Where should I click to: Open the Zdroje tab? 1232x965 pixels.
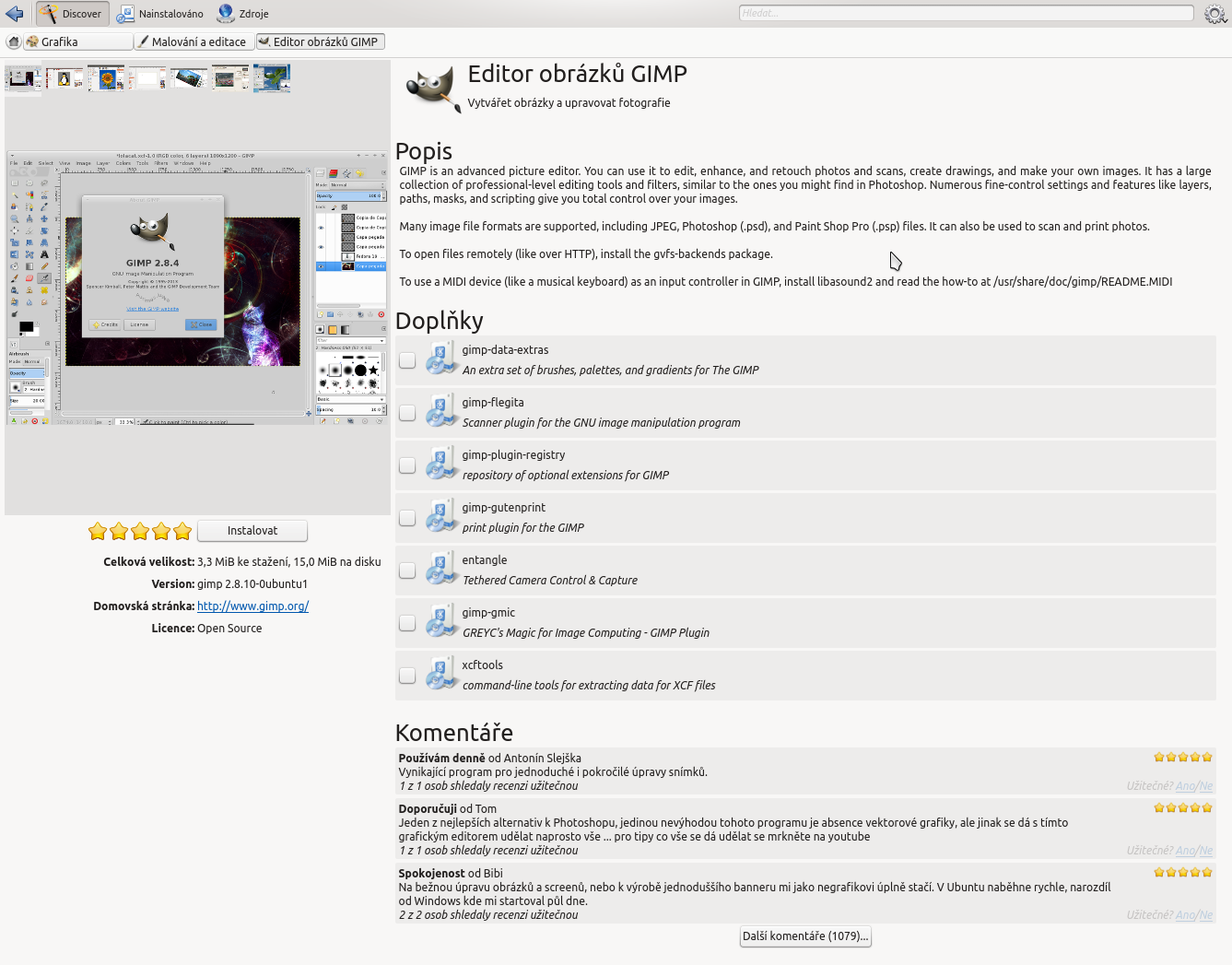coord(243,14)
